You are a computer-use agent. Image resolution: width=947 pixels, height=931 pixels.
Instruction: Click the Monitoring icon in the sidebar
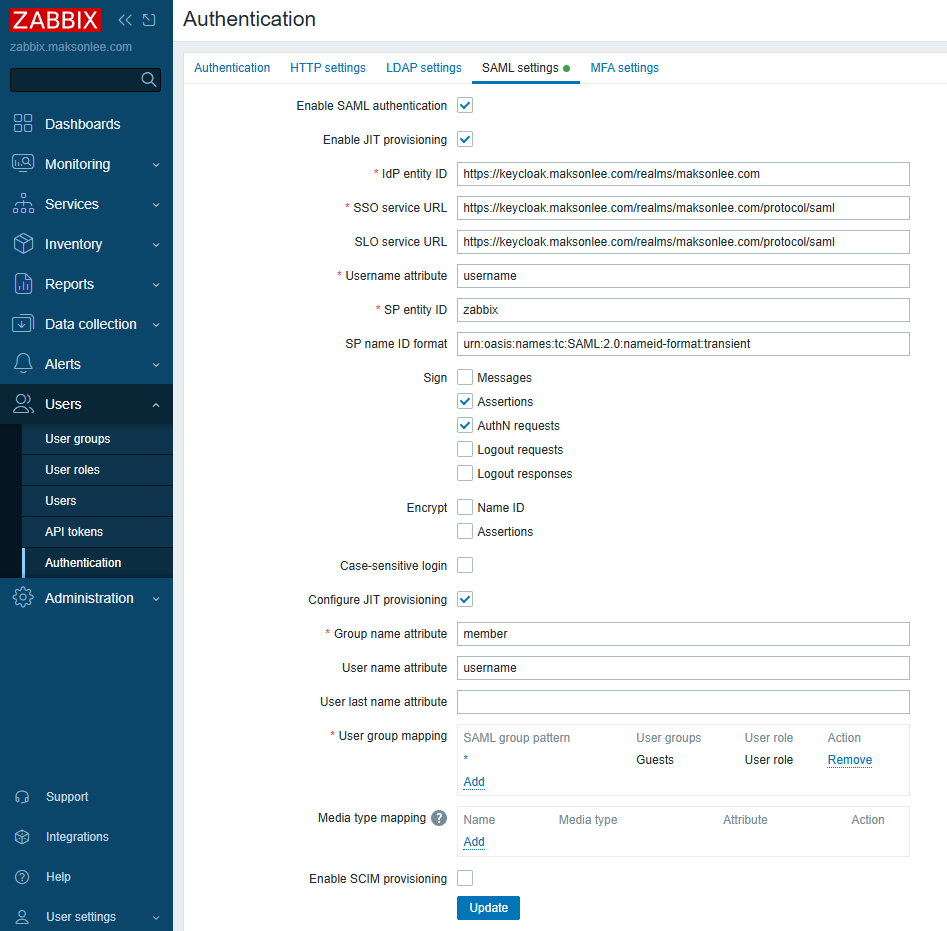pyautogui.click(x=23, y=164)
